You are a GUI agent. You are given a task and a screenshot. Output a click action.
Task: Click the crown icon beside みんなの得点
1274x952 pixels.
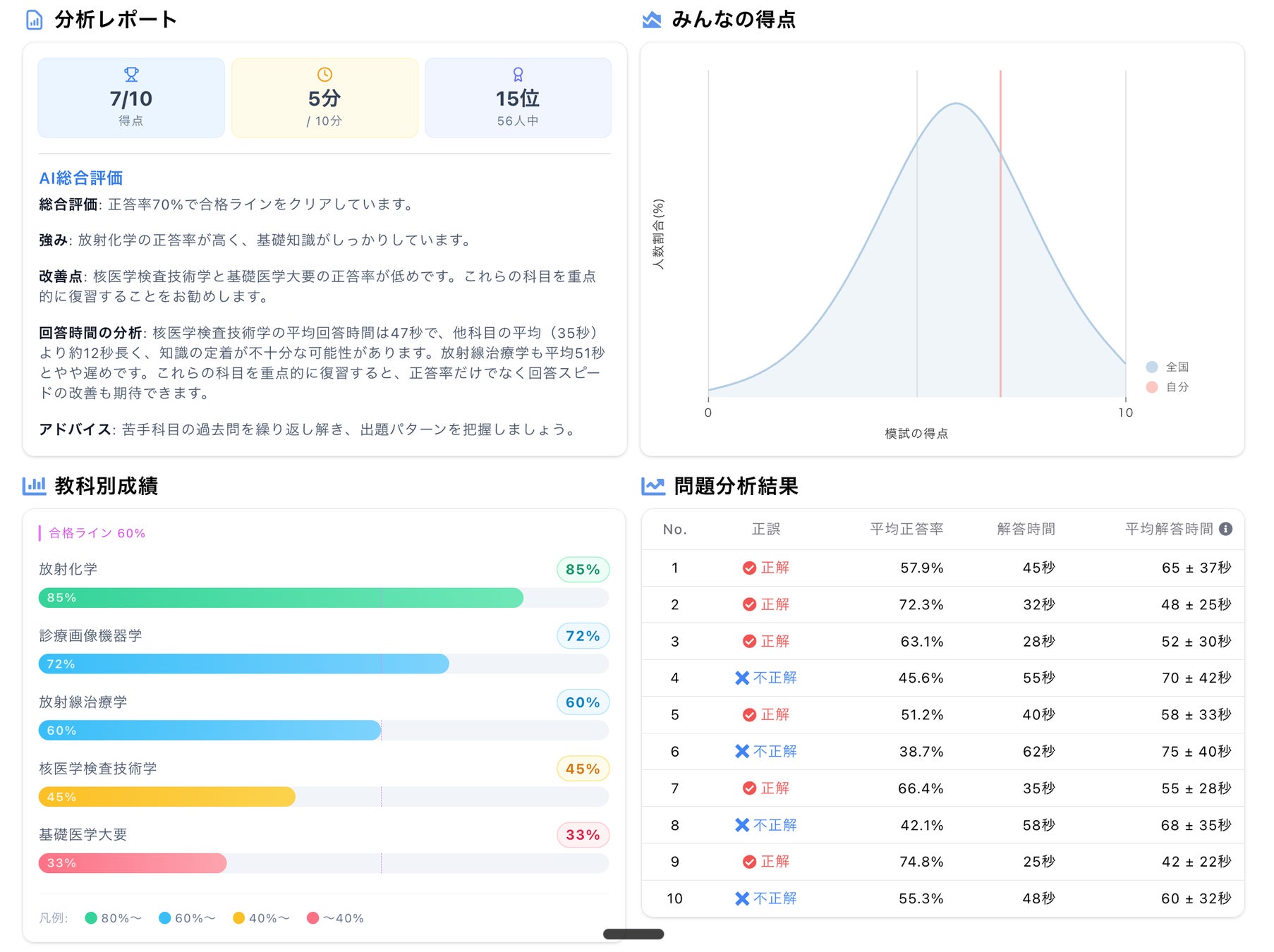click(x=652, y=20)
